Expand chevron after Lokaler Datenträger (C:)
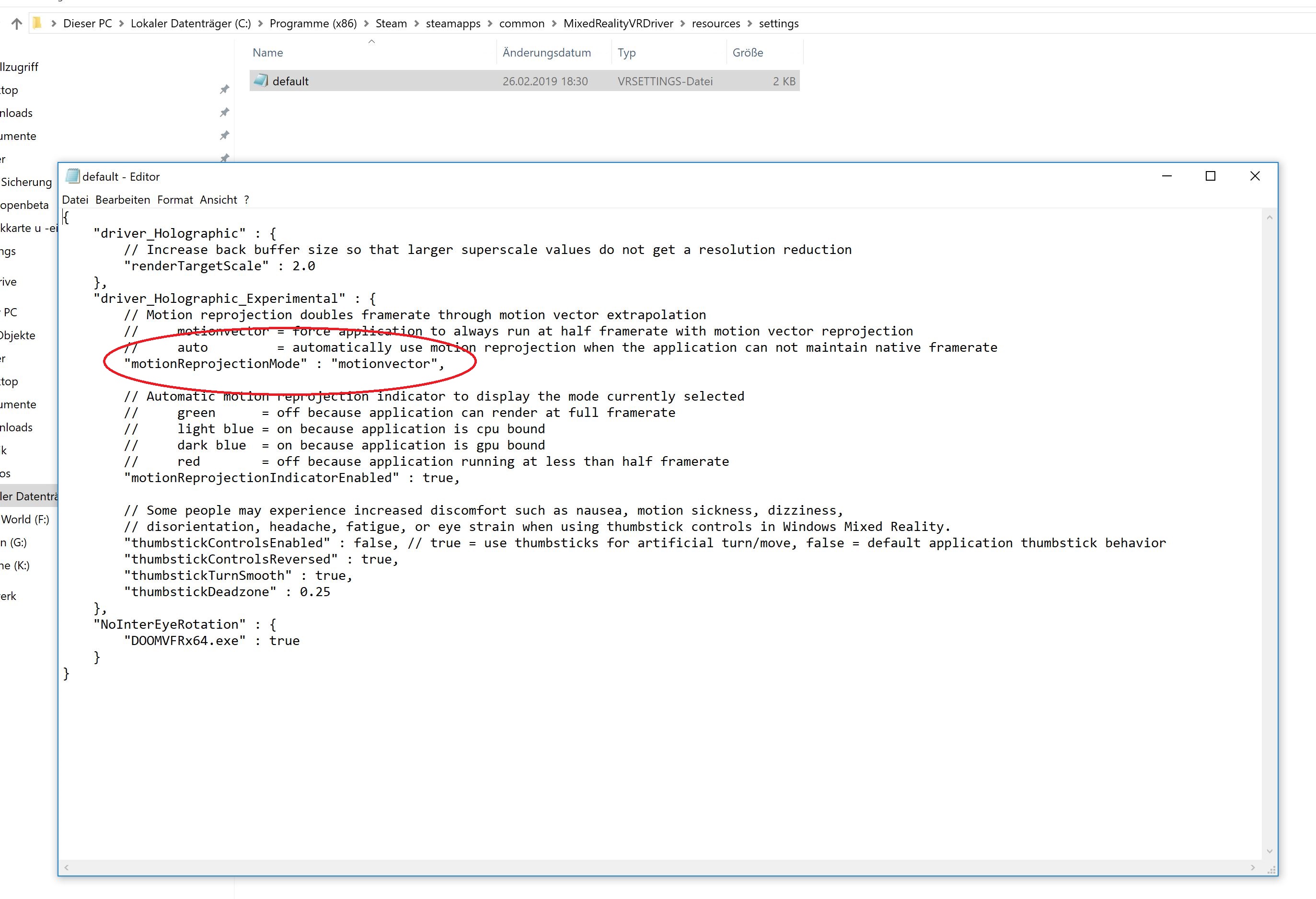The height and width of the screenshot is (899, 1316). coord(261,24)
